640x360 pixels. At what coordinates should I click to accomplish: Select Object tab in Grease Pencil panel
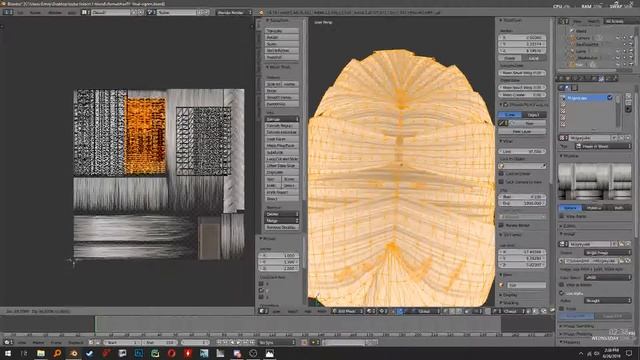533,115
